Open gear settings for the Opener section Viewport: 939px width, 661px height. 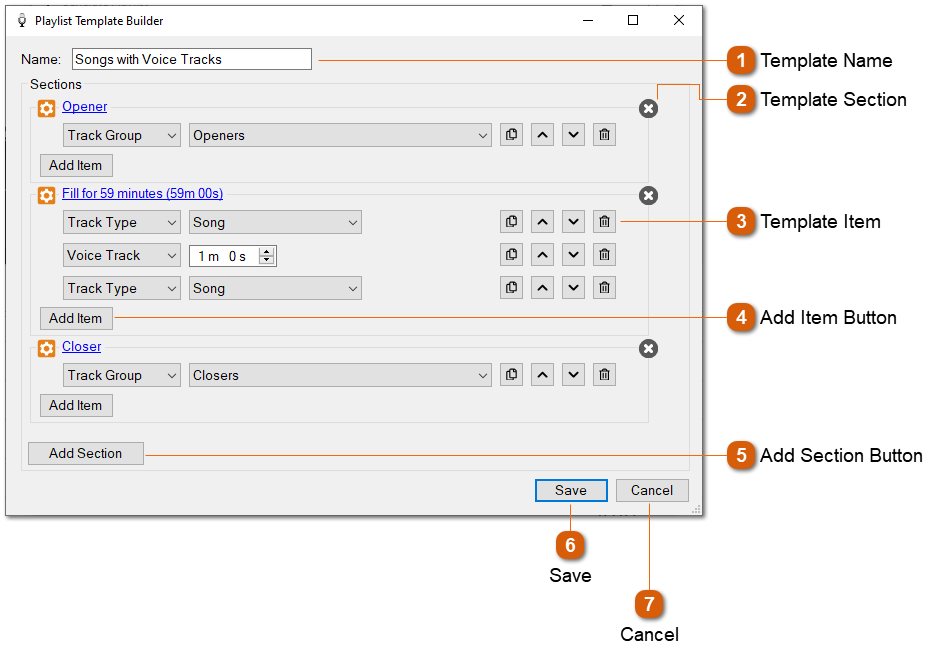pos(46,107)
